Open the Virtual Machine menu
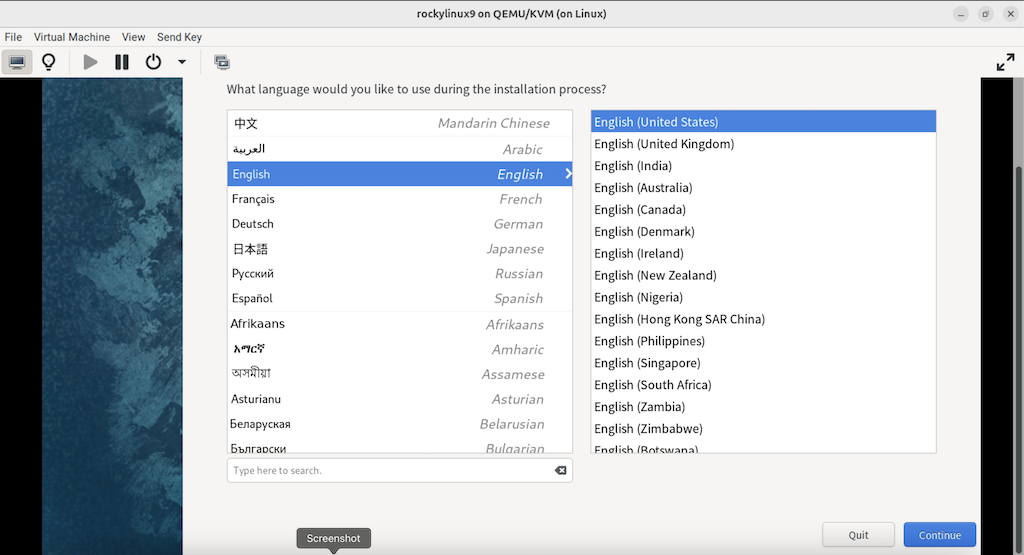Viewport: 1024px width, 555px height. tap(72, 37)
